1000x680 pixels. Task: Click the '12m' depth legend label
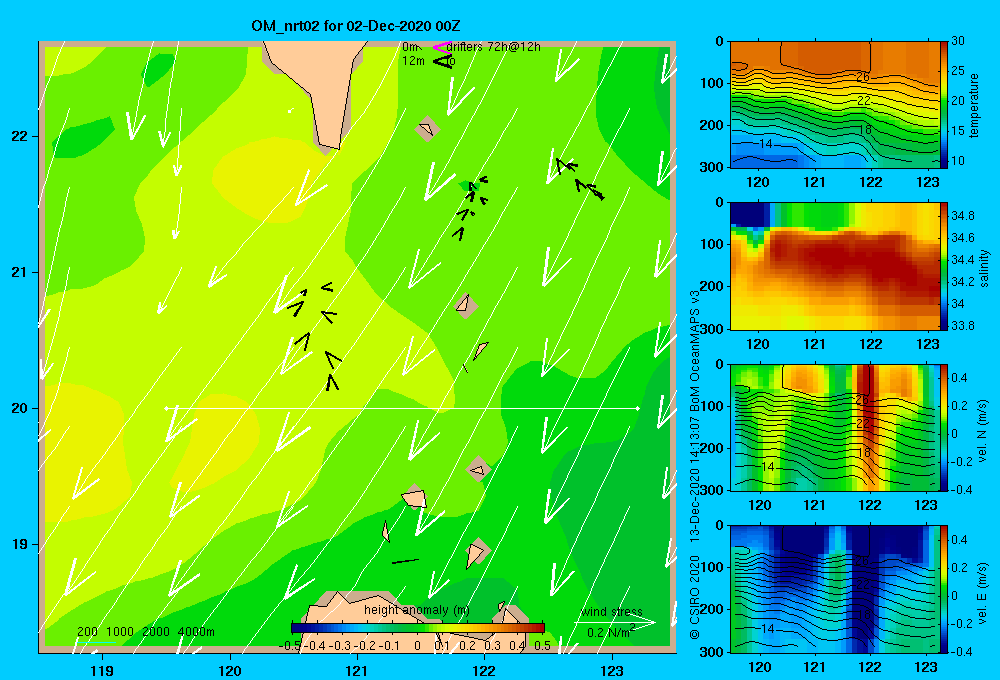click(x=413, y=61)
